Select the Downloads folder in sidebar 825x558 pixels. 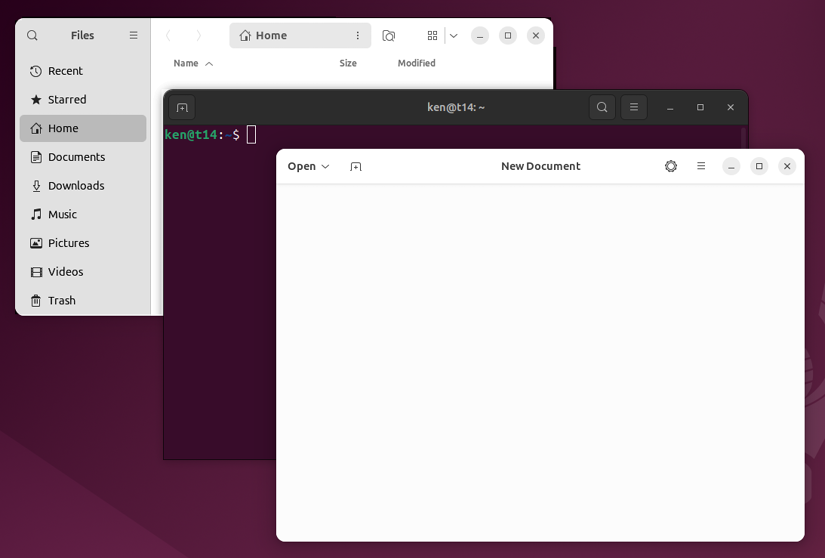[x=76, y=186]
